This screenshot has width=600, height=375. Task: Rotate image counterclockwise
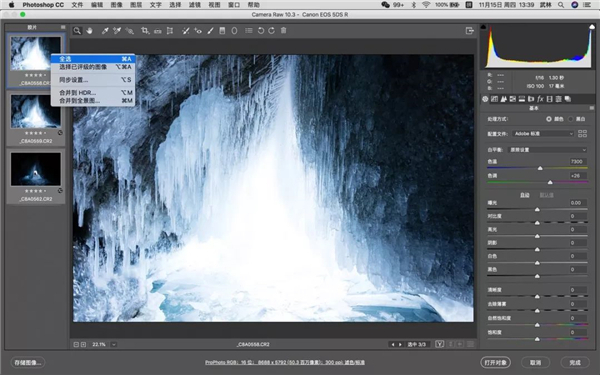point(261,31)
